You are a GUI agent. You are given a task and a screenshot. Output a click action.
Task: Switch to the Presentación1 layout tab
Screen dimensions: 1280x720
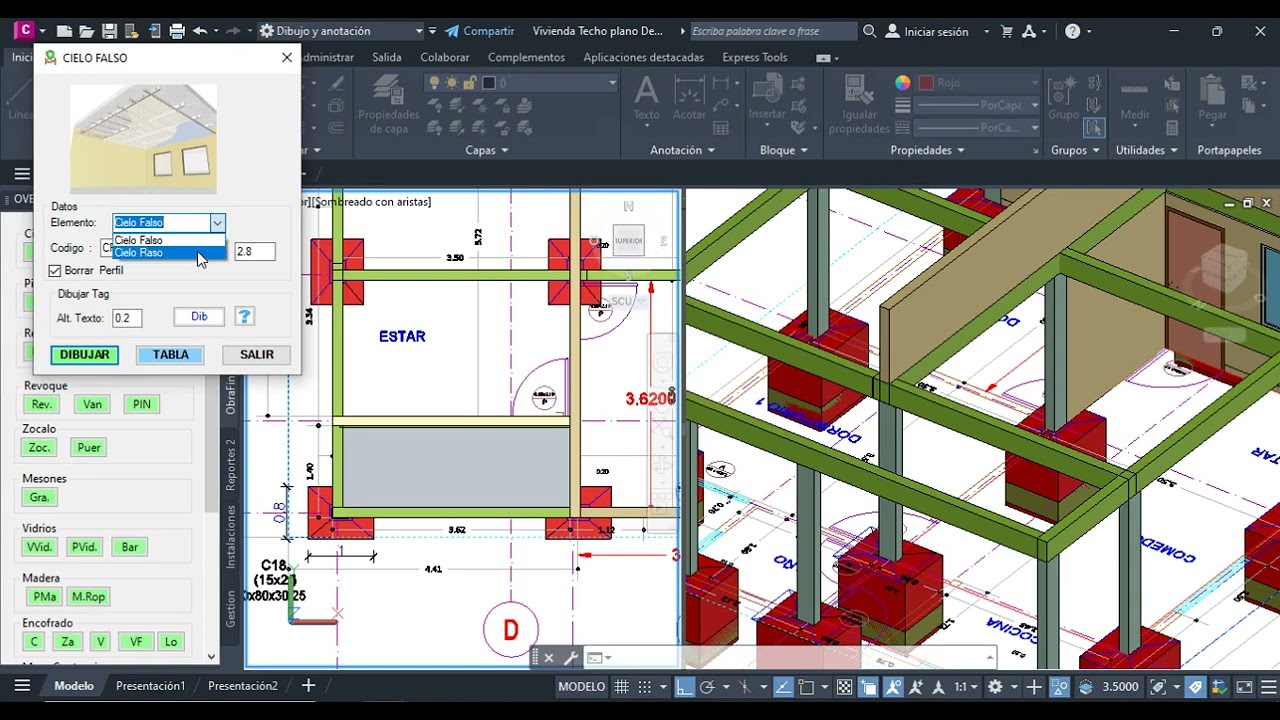coord(150,686)
